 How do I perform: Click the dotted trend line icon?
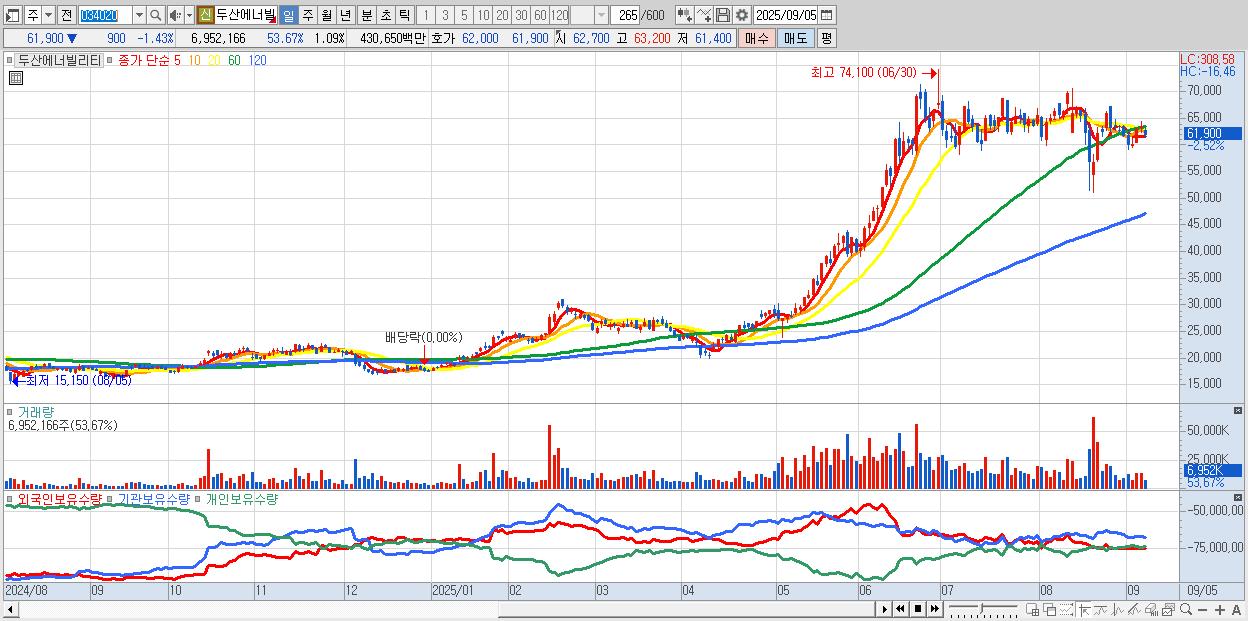[1067, 610]
